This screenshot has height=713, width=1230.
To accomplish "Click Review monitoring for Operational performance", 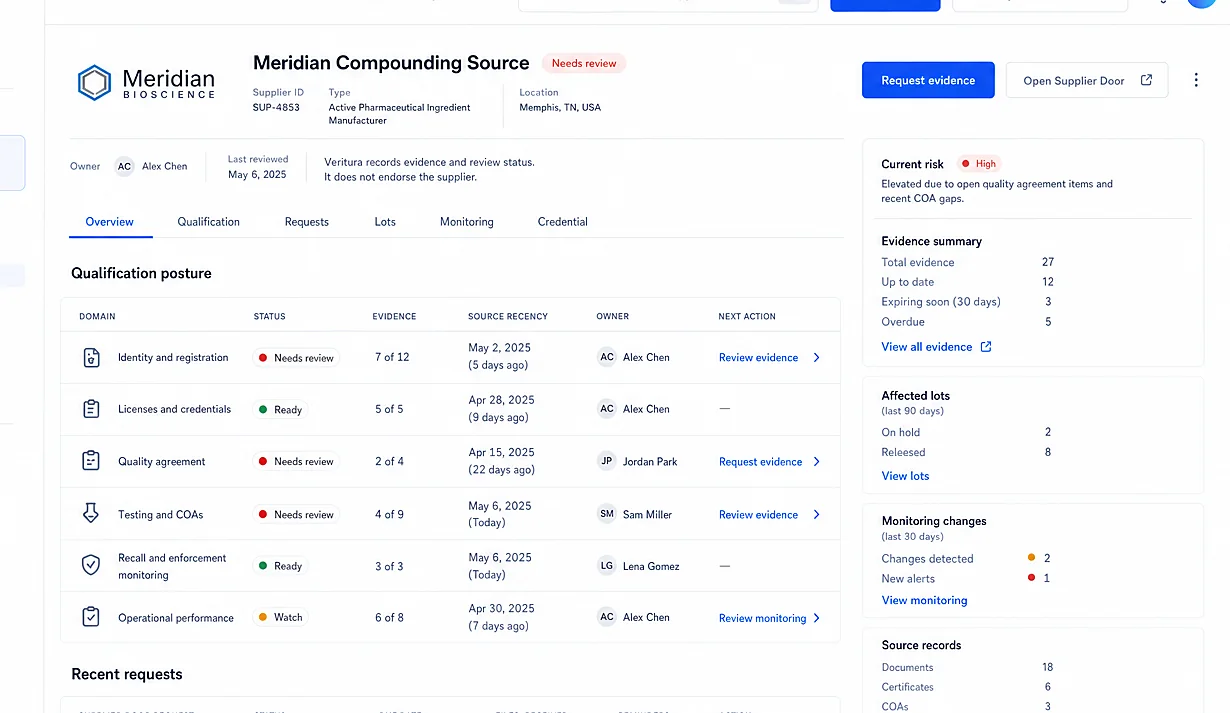I will pyautogui.click(x=762, y=618).
